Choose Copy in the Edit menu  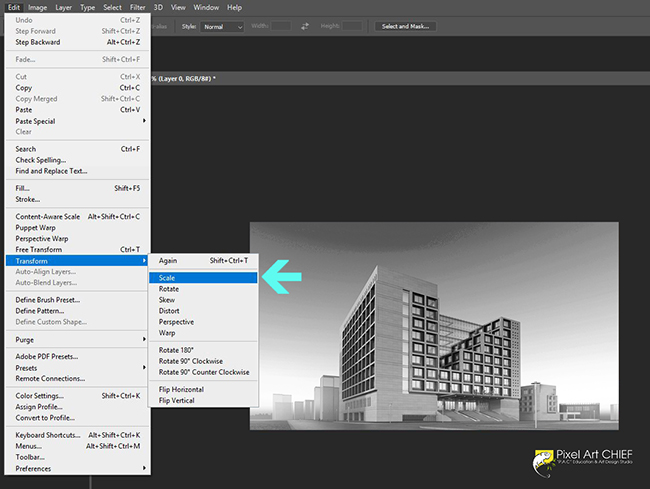[78, 88]
